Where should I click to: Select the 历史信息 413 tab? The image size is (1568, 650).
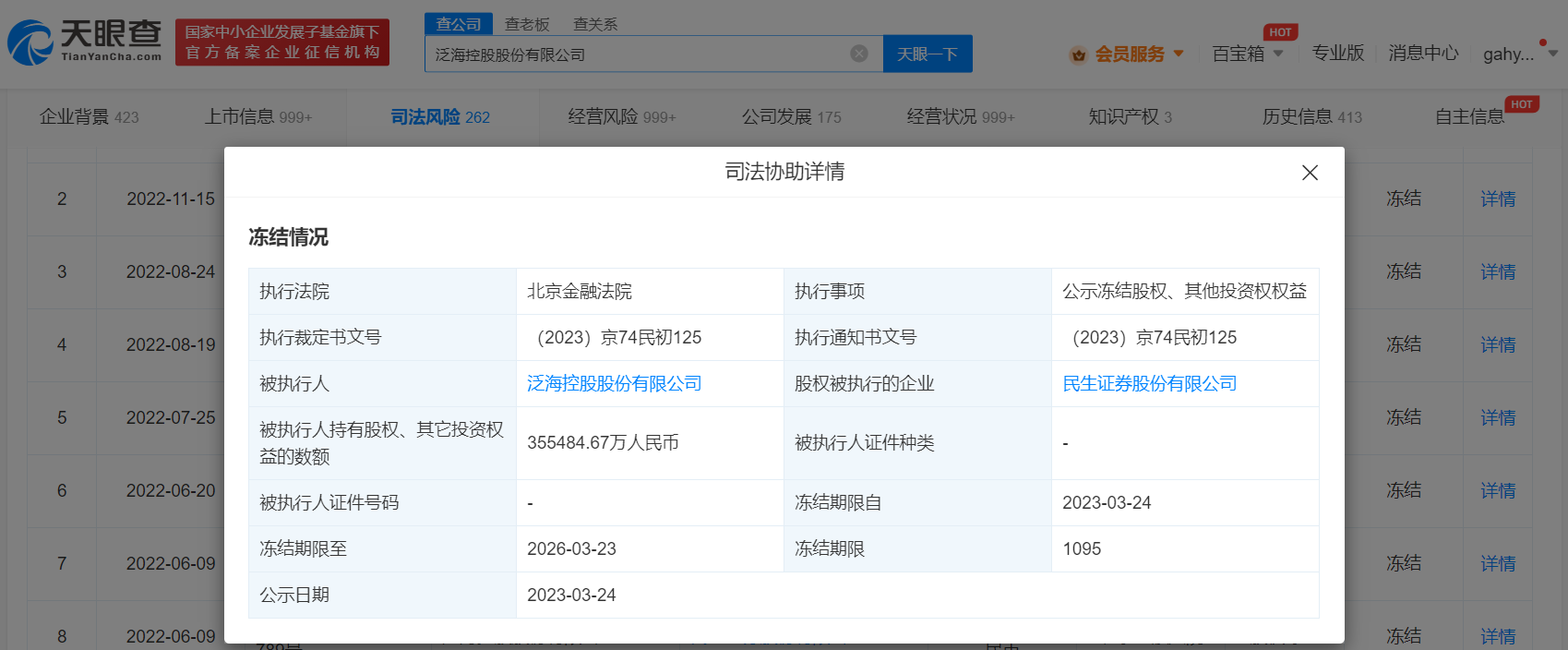coord(1312,117)
